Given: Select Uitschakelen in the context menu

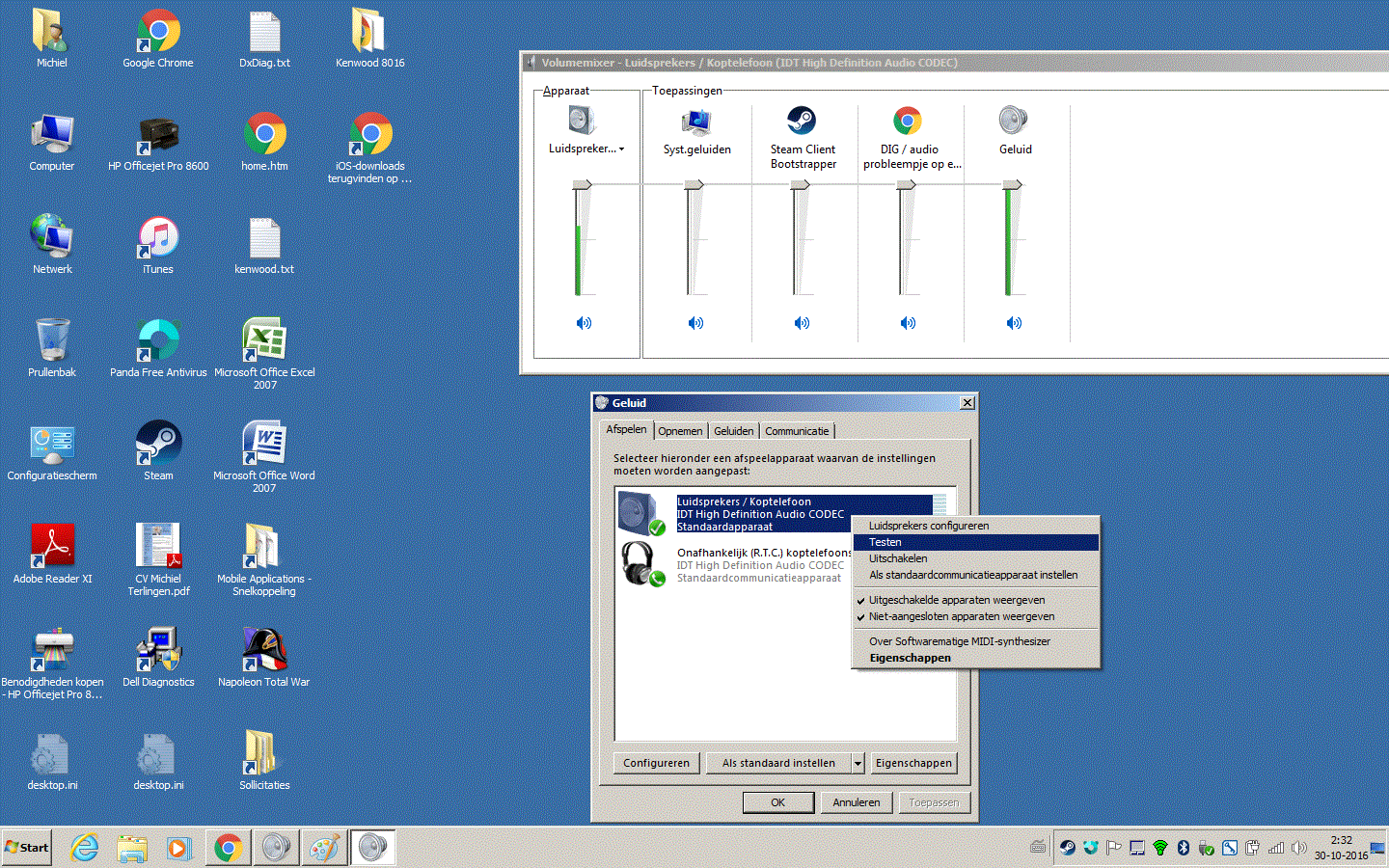Looking at the screenshot, I should tap(976, 558).
